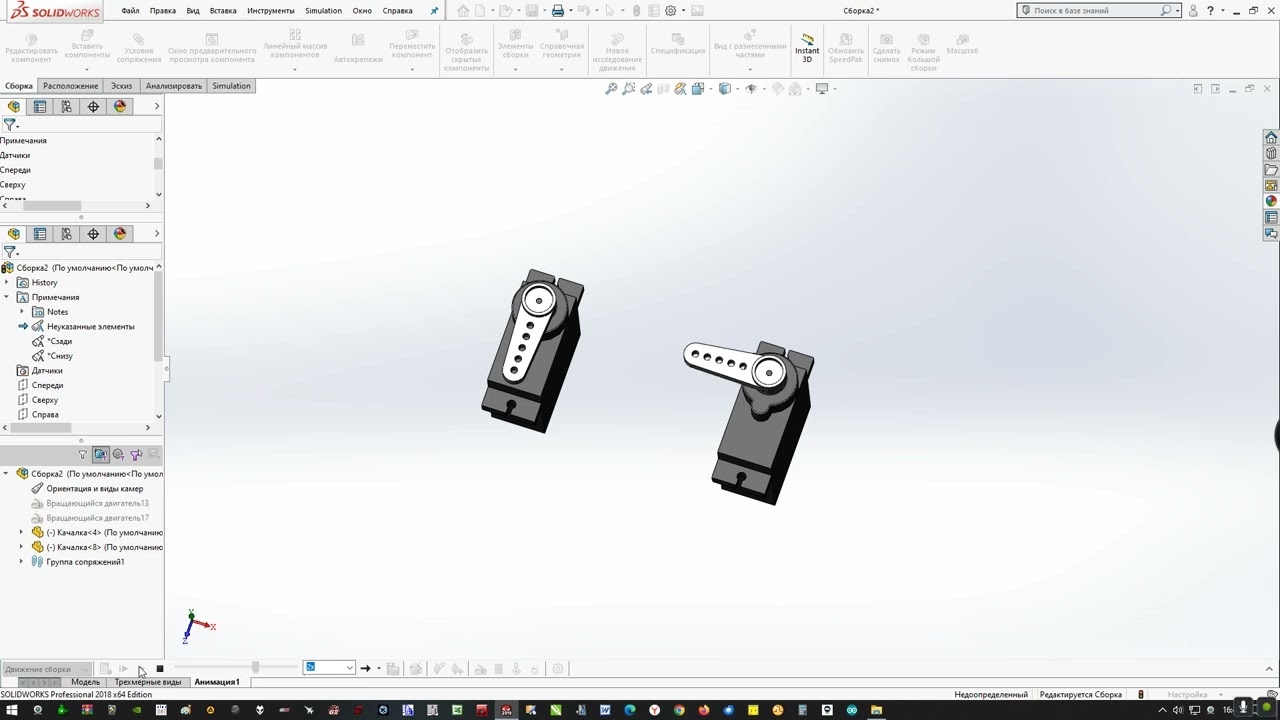Open the File Explorer task pane icon
Screen dimensions: 1280x720
(x=1271, y=169)
